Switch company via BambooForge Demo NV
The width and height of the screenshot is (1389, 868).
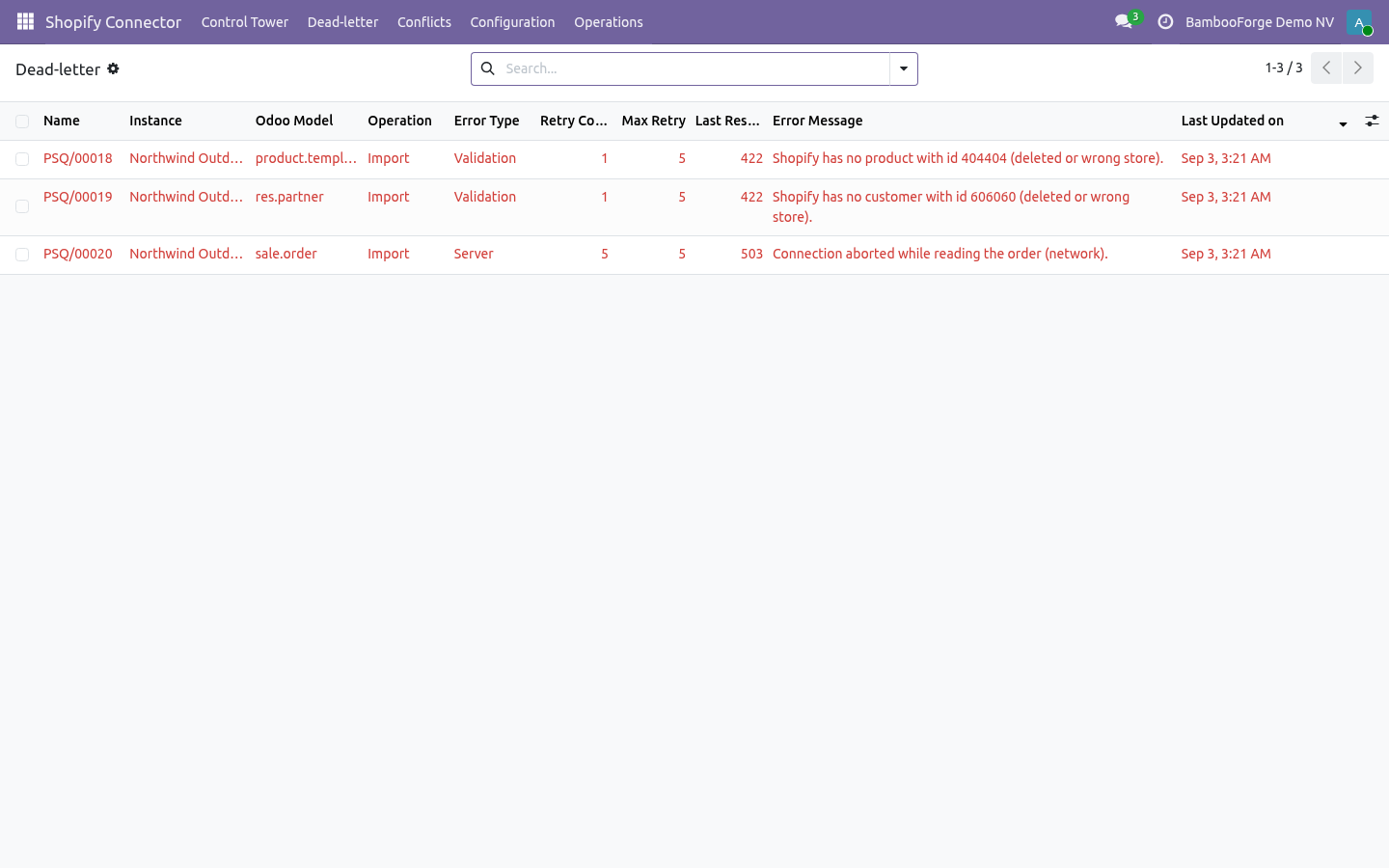pyautogui.click(x=1260, y=22)
